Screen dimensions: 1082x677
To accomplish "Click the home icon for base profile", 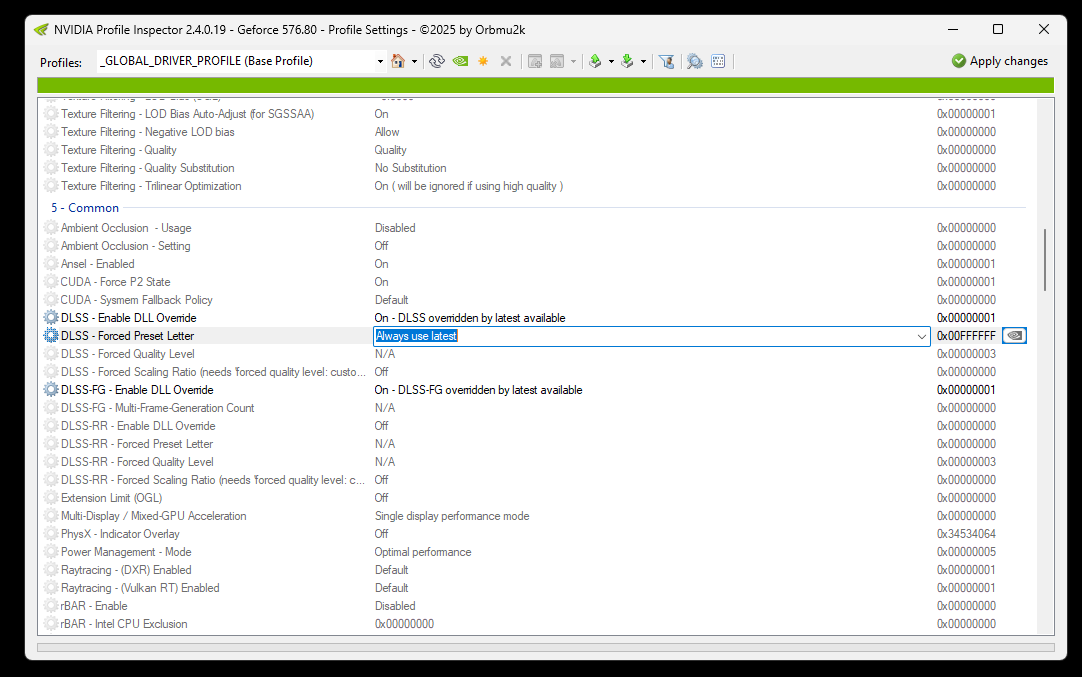I will [x=397, y=61].
